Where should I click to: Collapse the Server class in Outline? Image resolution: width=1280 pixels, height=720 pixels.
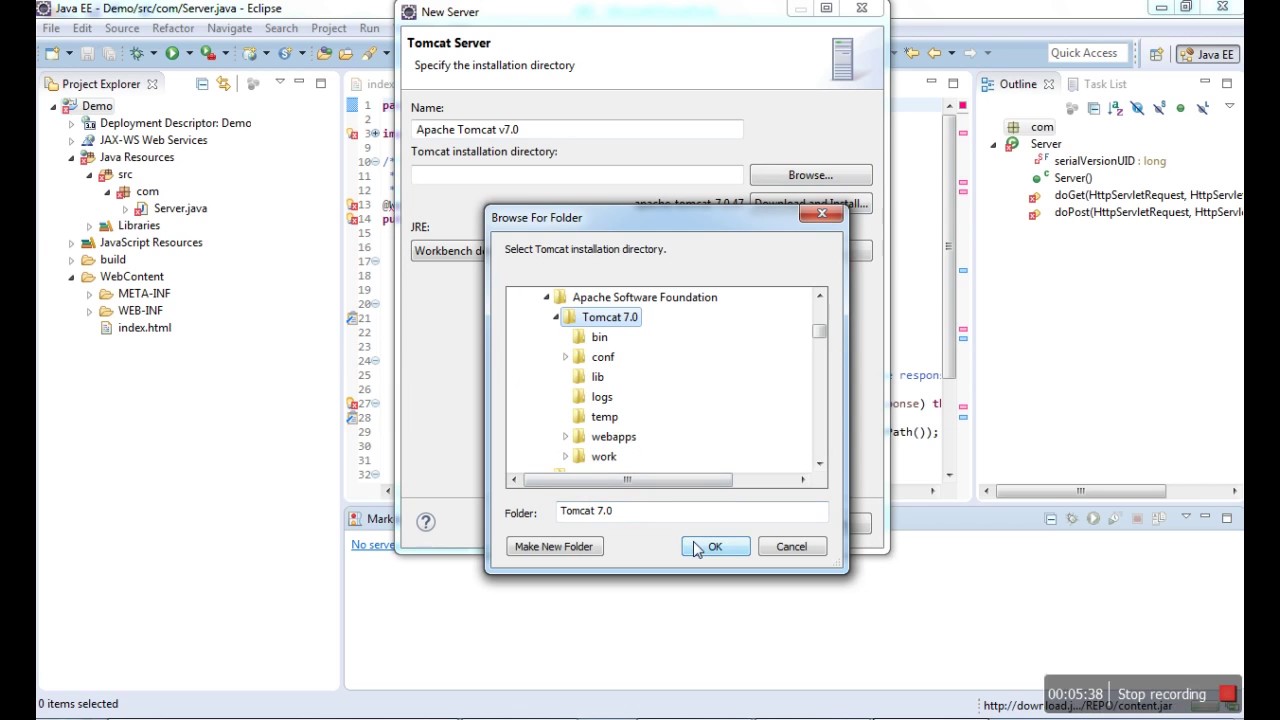[x=994, y=144]
